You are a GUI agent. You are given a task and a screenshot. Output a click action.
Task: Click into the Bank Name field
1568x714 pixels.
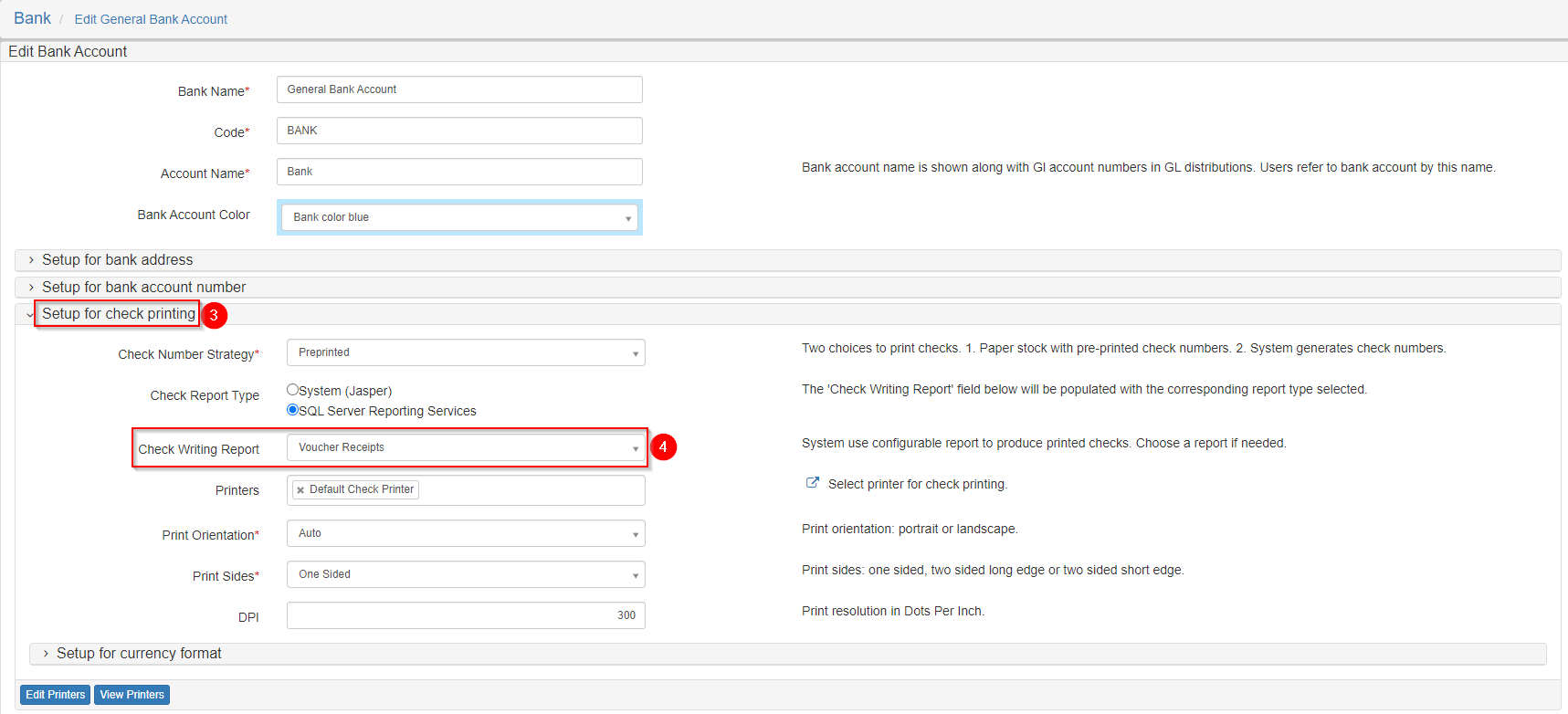pos(459,89)
